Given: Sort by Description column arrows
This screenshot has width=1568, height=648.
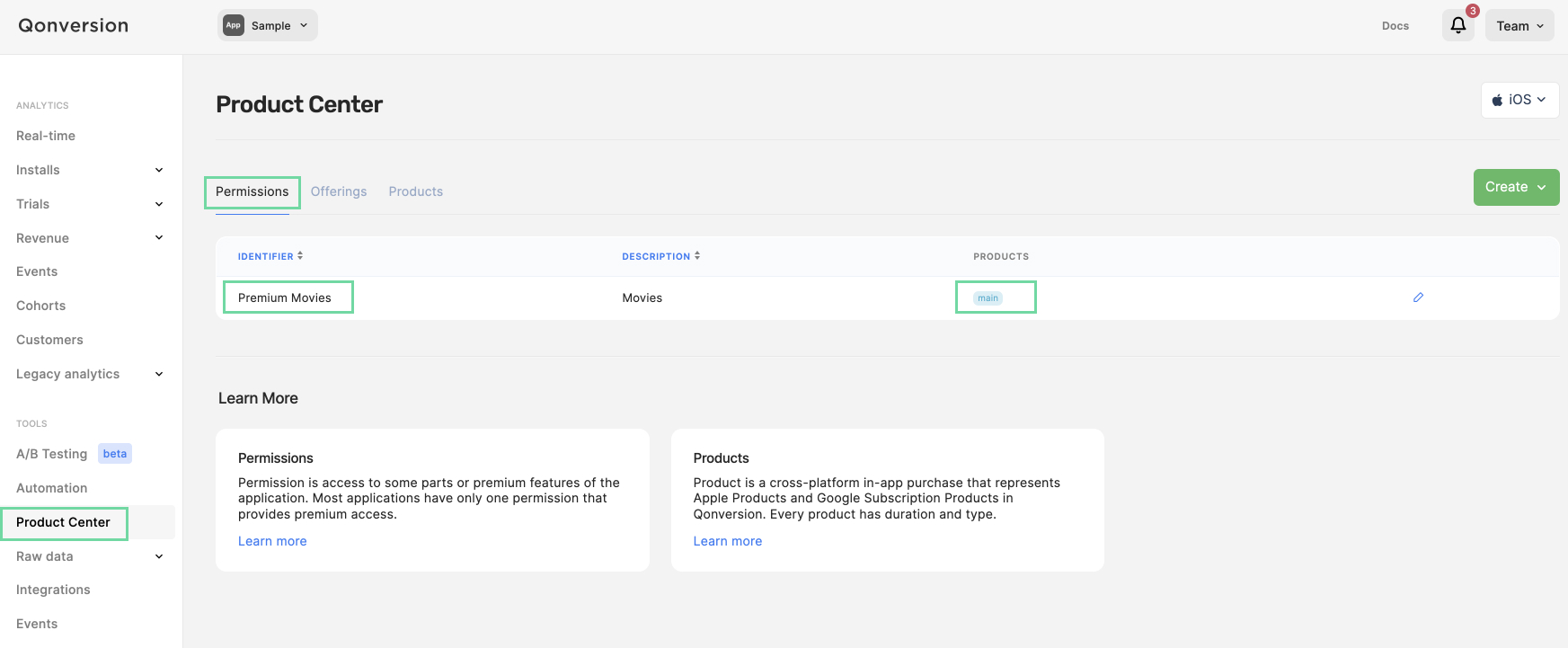Looking at the screenshot, I should [x=697, y=256].
